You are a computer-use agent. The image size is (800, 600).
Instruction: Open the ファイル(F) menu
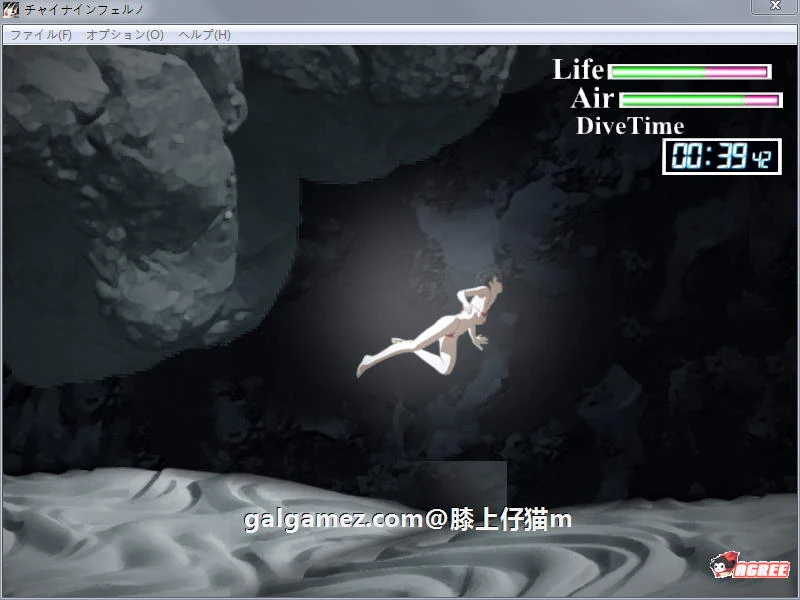coord(41,35)
